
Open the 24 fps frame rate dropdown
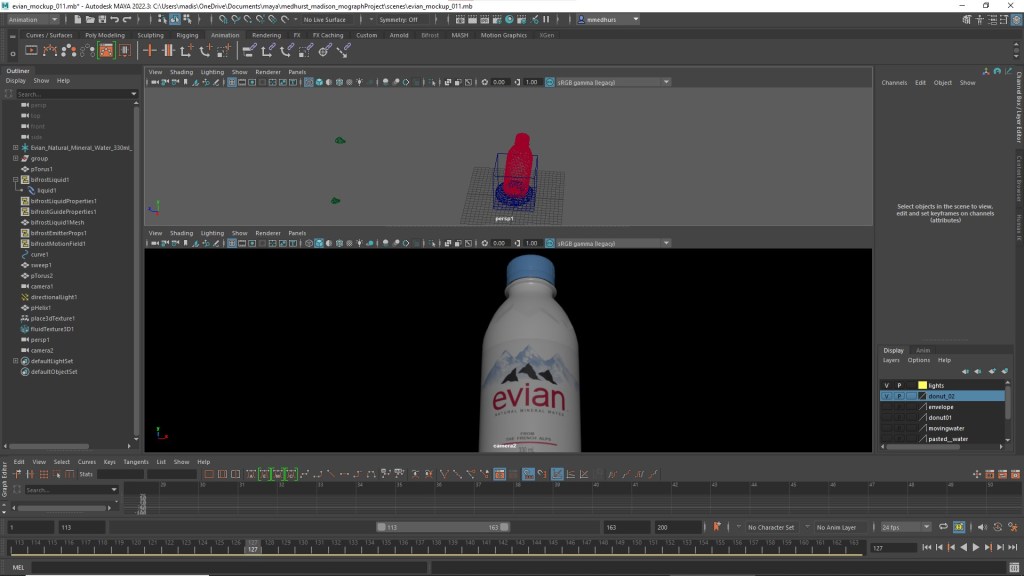tap(905, 527)
